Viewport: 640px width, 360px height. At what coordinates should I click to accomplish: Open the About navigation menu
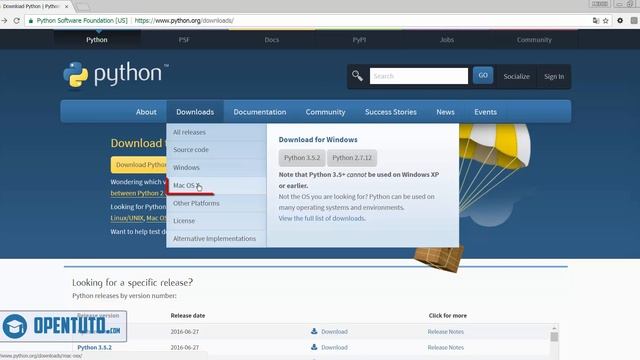tap(146, 112)
